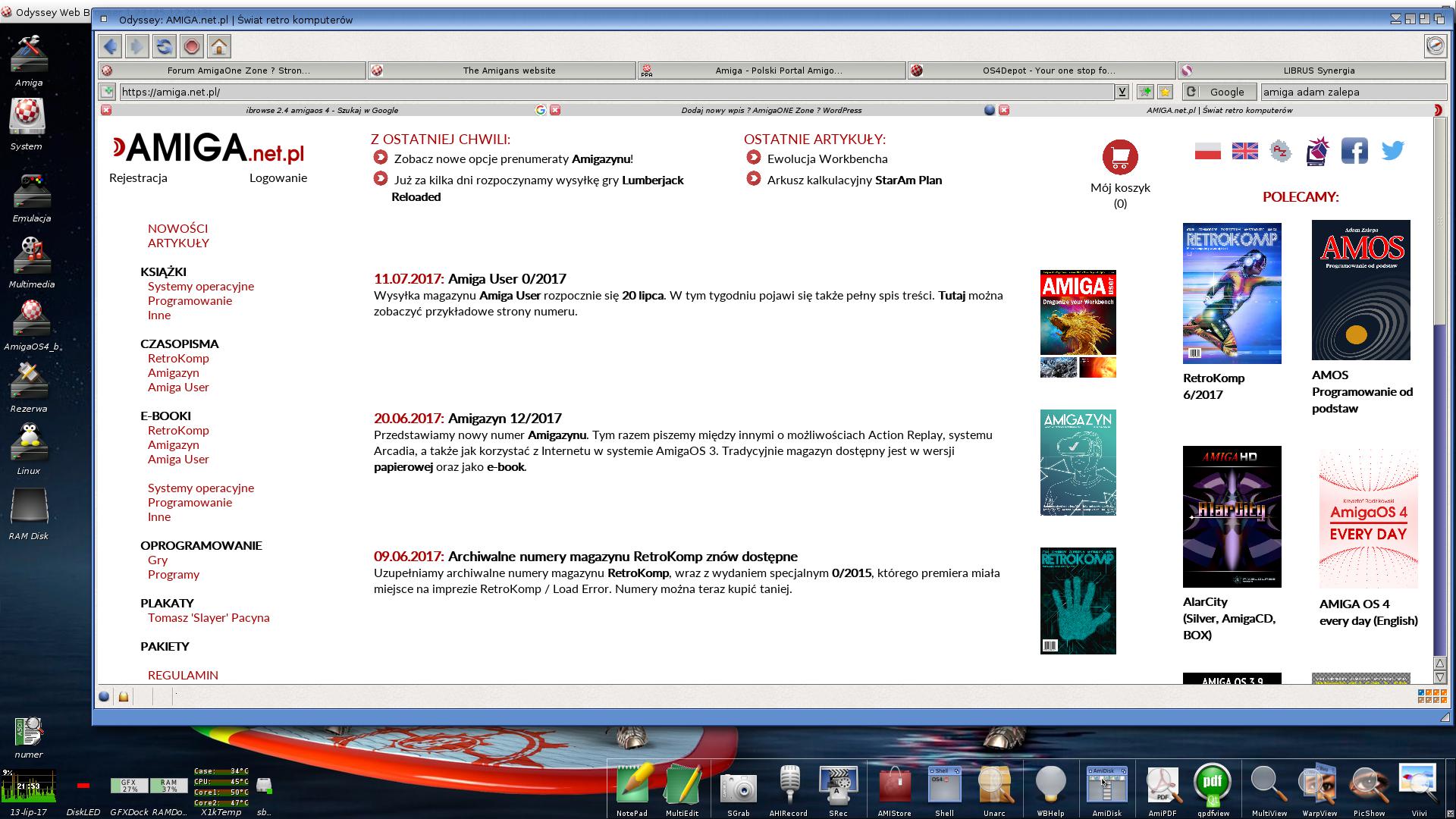Open the Facebook icon link
The height and width of the screenshot is (819, 1456).
pos(1354,150)
